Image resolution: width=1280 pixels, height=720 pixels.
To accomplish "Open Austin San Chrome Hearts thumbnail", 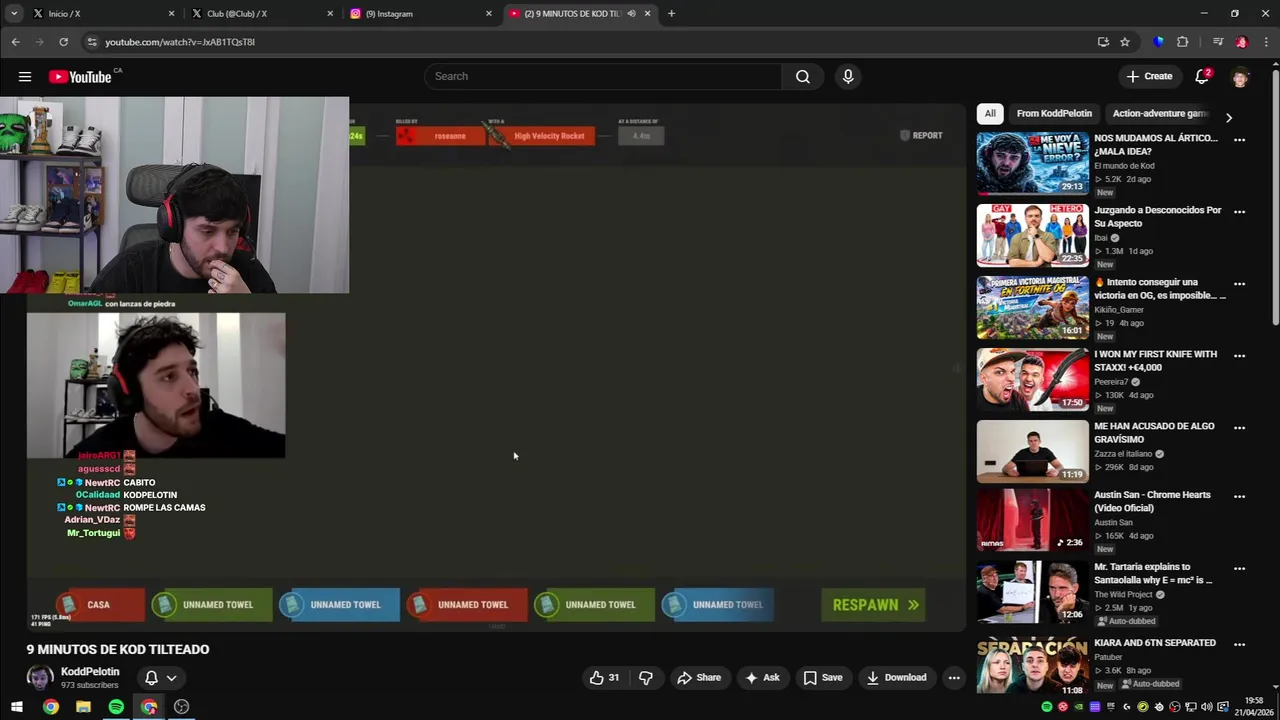I will click(x=1033, y=520).
